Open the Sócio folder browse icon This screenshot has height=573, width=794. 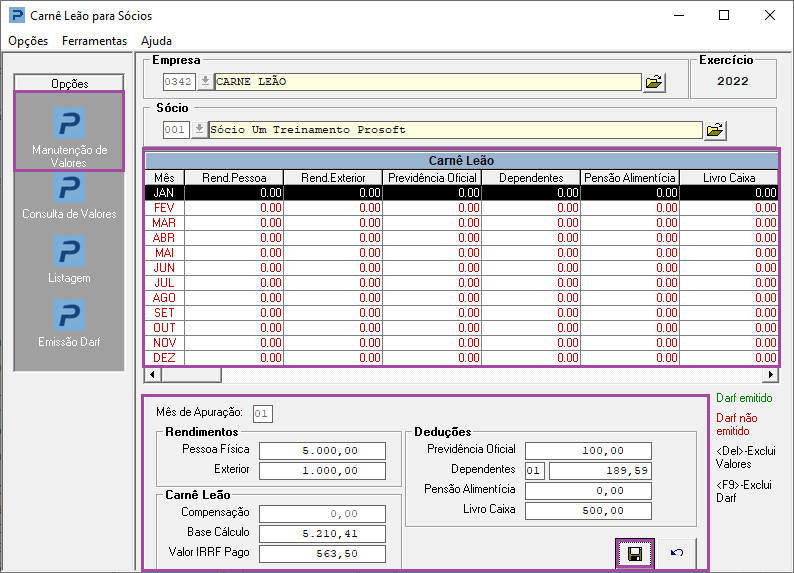715,130
